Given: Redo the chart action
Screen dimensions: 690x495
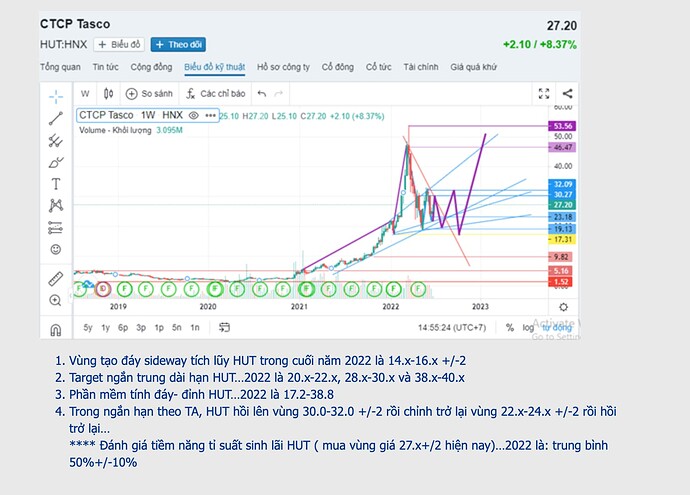Looking at the screenshot, I should coord(279,94).
